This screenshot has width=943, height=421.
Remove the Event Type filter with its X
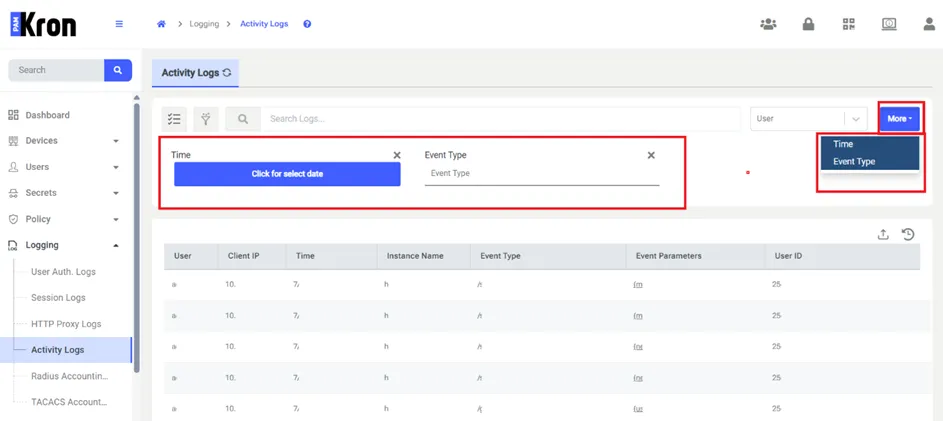point(651,155)
